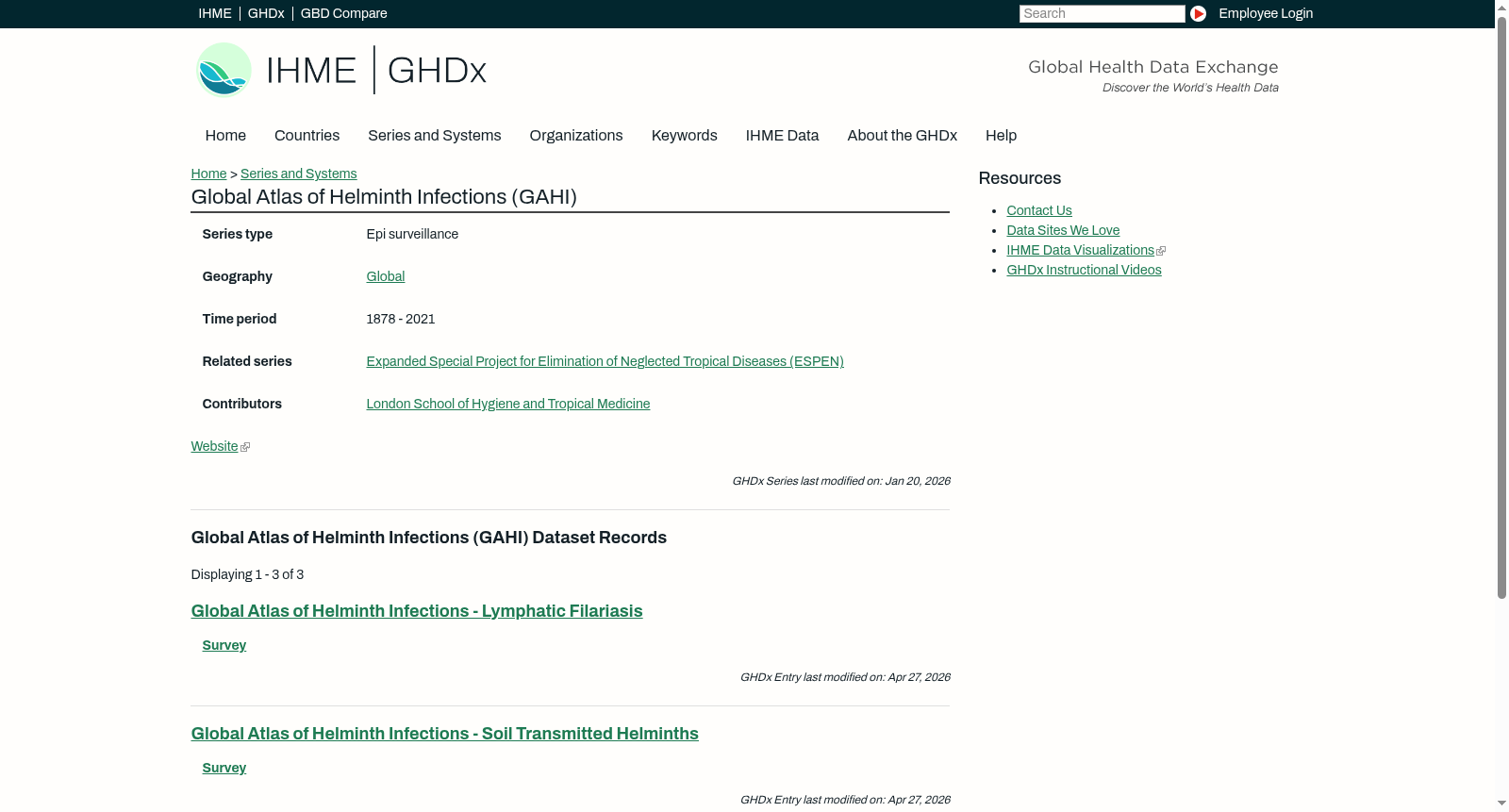Click the red search submit button
1509x812 pixels.
coord(1198,13)
